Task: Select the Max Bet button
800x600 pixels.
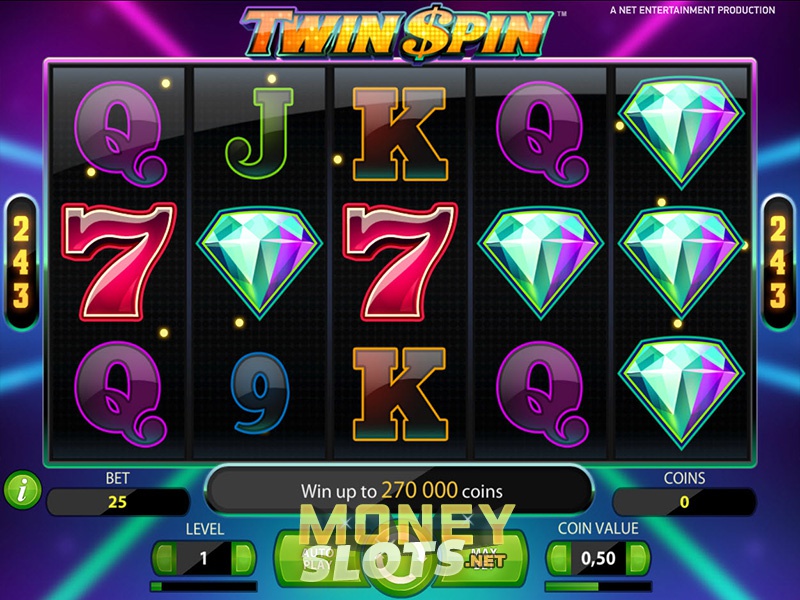Action: pos(484,560)
